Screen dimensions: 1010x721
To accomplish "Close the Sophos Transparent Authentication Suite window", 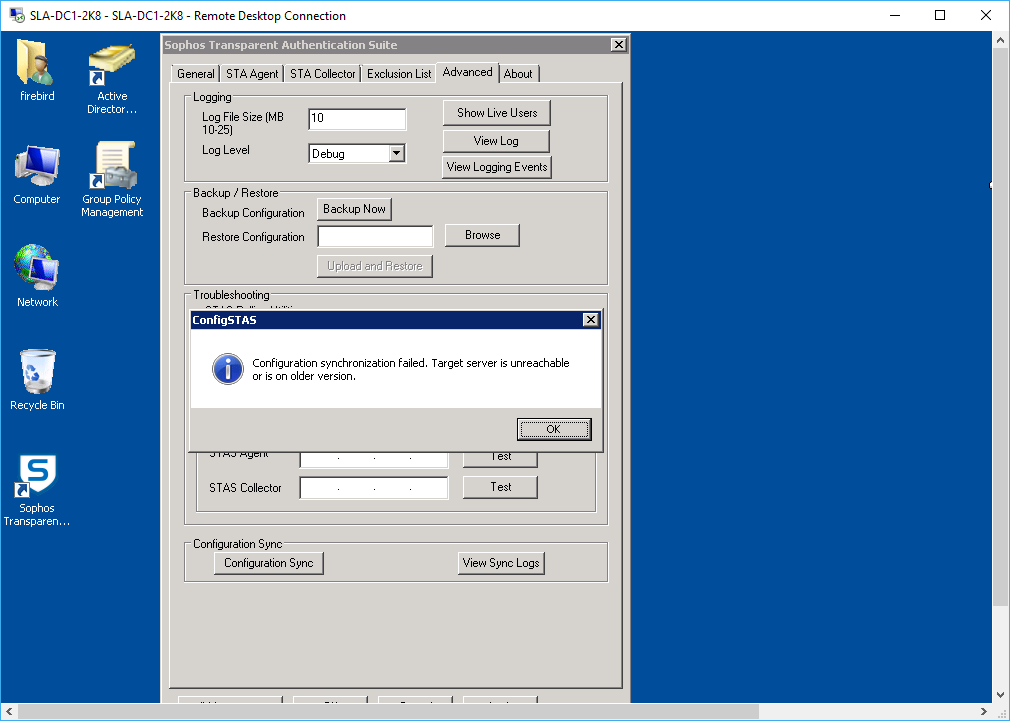I will [618, 44].
